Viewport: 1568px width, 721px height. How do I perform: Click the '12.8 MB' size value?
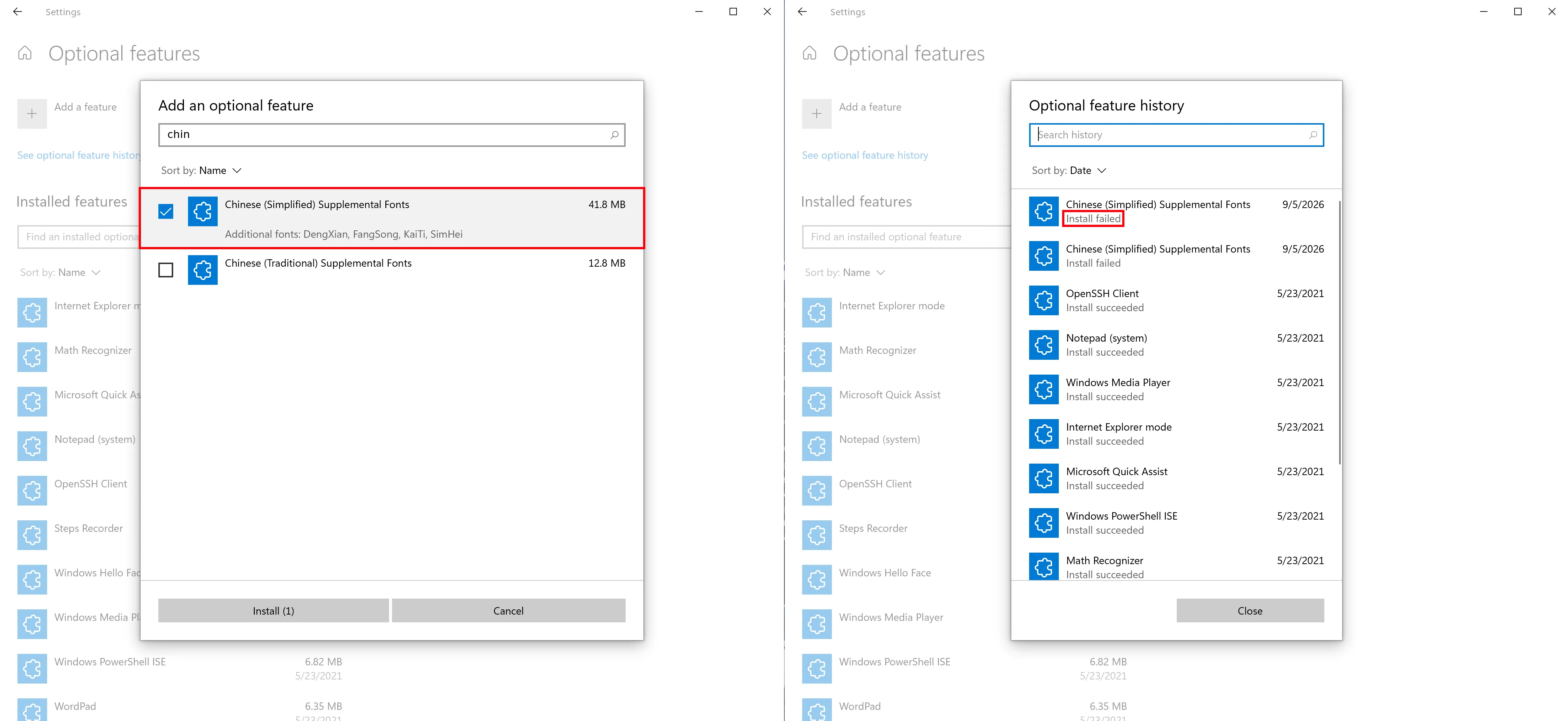click(x=606, y=263)
